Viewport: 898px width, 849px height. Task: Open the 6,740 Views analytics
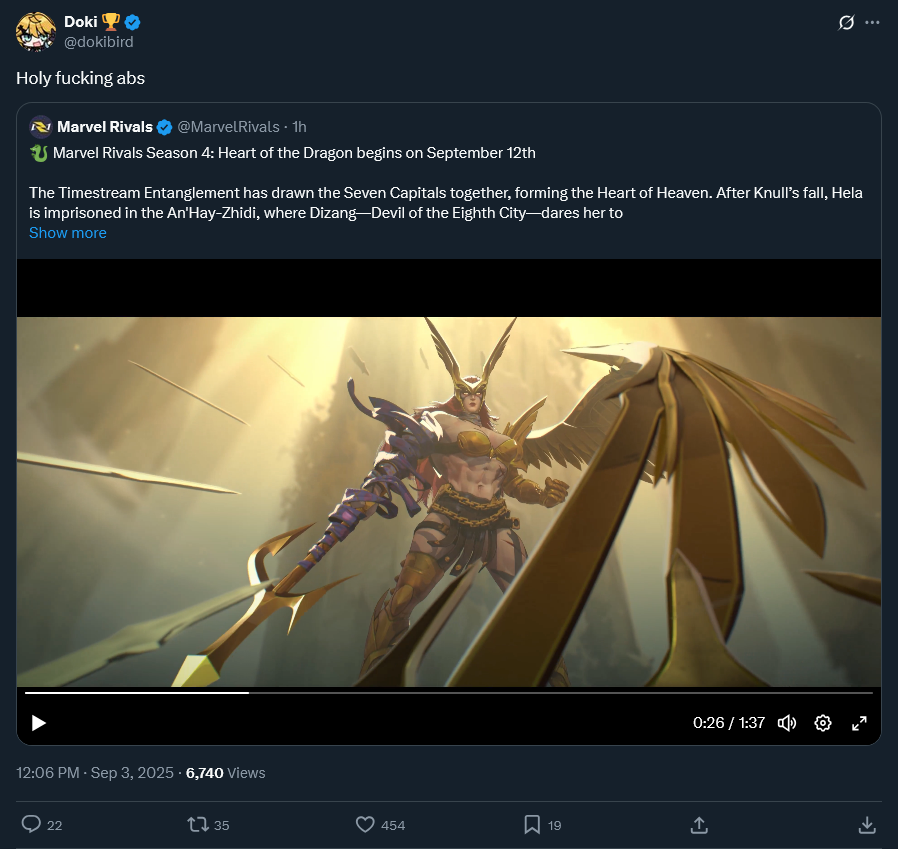[x=226, y=773]
